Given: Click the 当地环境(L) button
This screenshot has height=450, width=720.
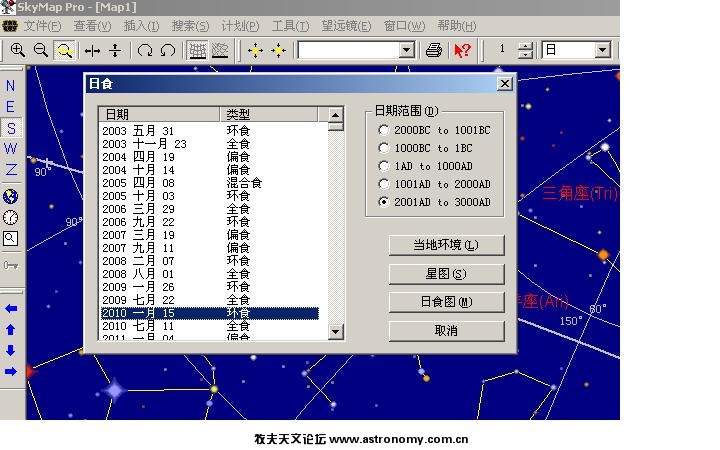Looking at the screenshot, I should coord(446,245).
